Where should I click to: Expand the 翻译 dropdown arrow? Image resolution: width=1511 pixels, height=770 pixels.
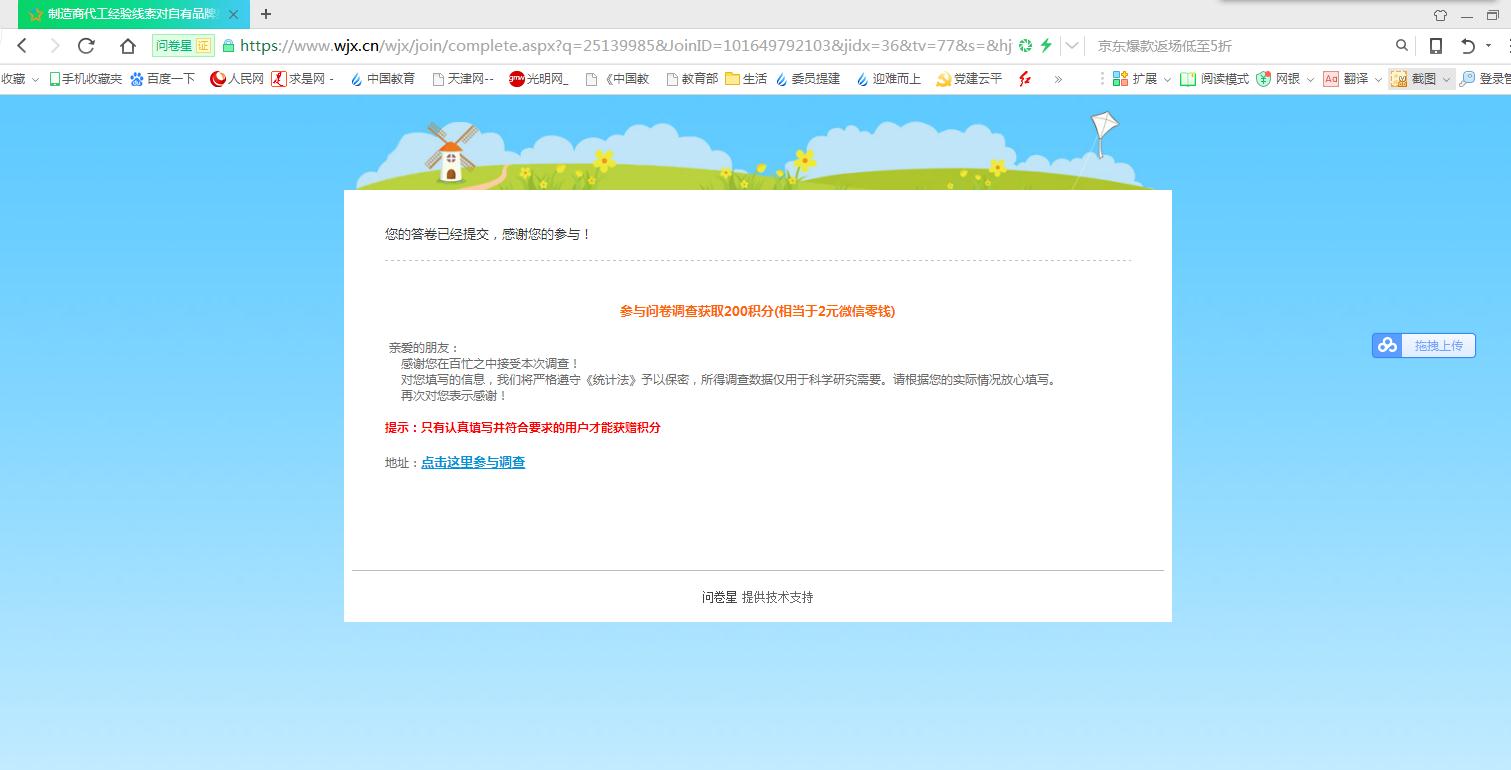pyautogui.click(x=1378, y=79)
